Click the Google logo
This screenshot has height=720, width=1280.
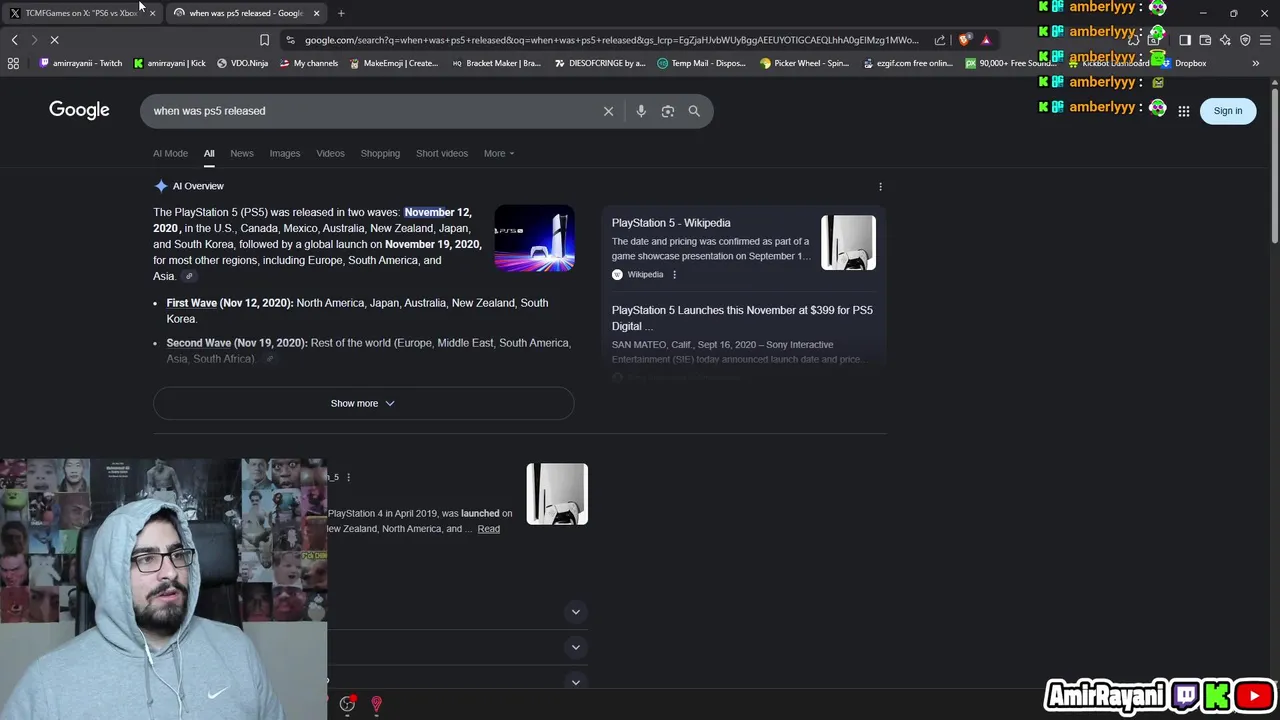(x=79, y=110)
